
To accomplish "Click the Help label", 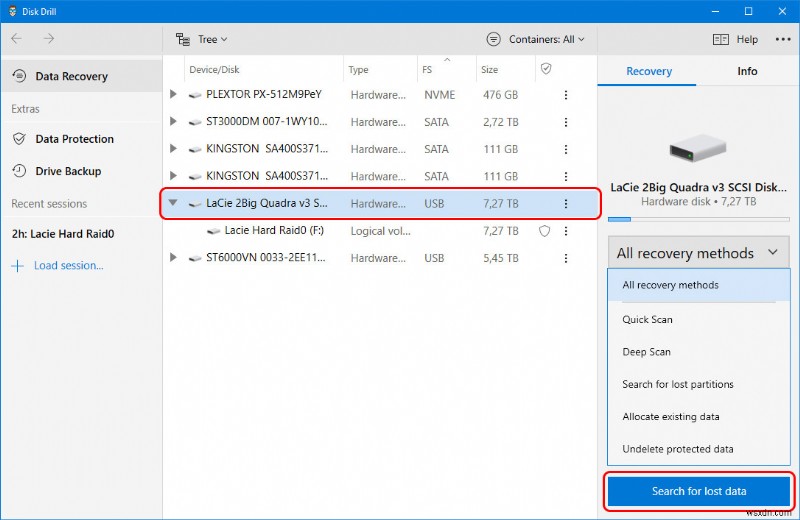I will (747, 39).
